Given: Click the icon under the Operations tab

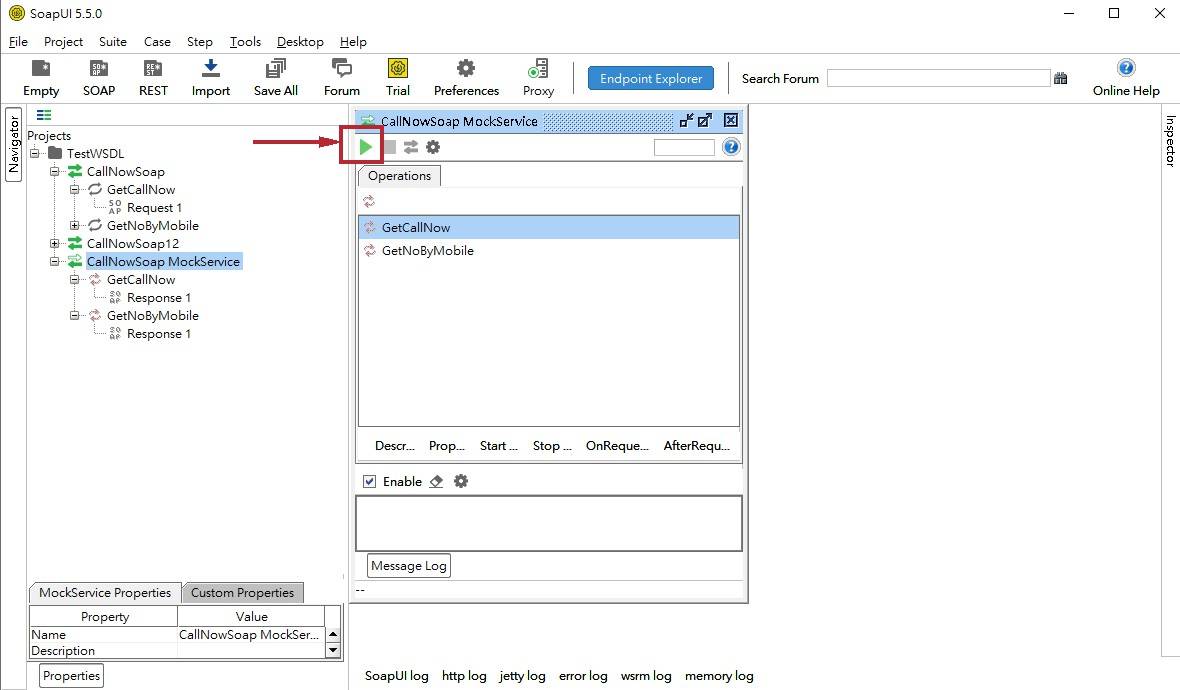Looking at the screenshot, I should pyautogui.click(x=369, y=201).
